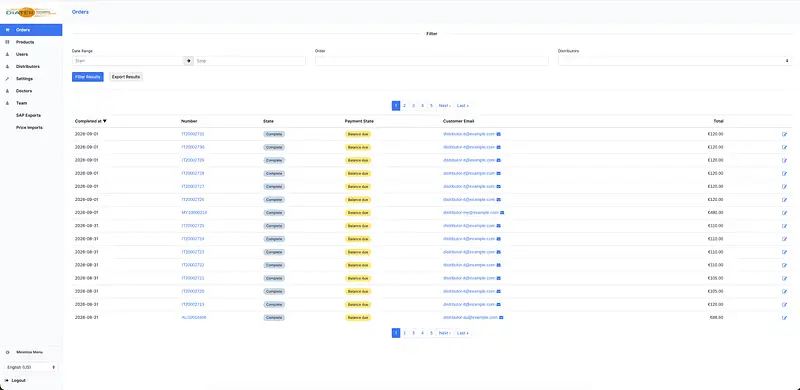Open edit icon for order IT20002723
Image resolution: width=800 pixels, height=390 pixels.
point(784,252)
